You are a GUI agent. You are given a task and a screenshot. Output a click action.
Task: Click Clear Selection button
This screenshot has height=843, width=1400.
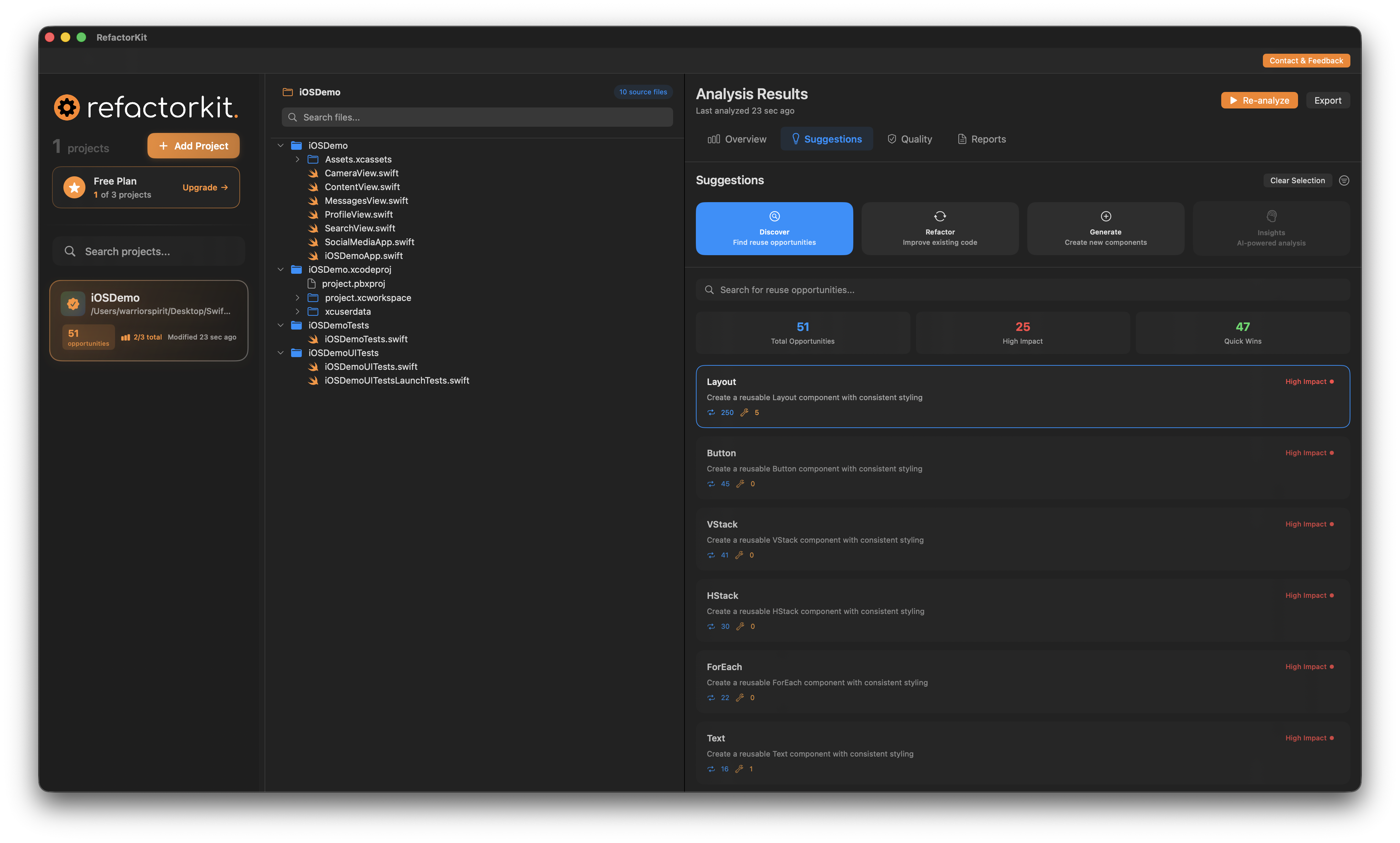tap(1297, 181)
